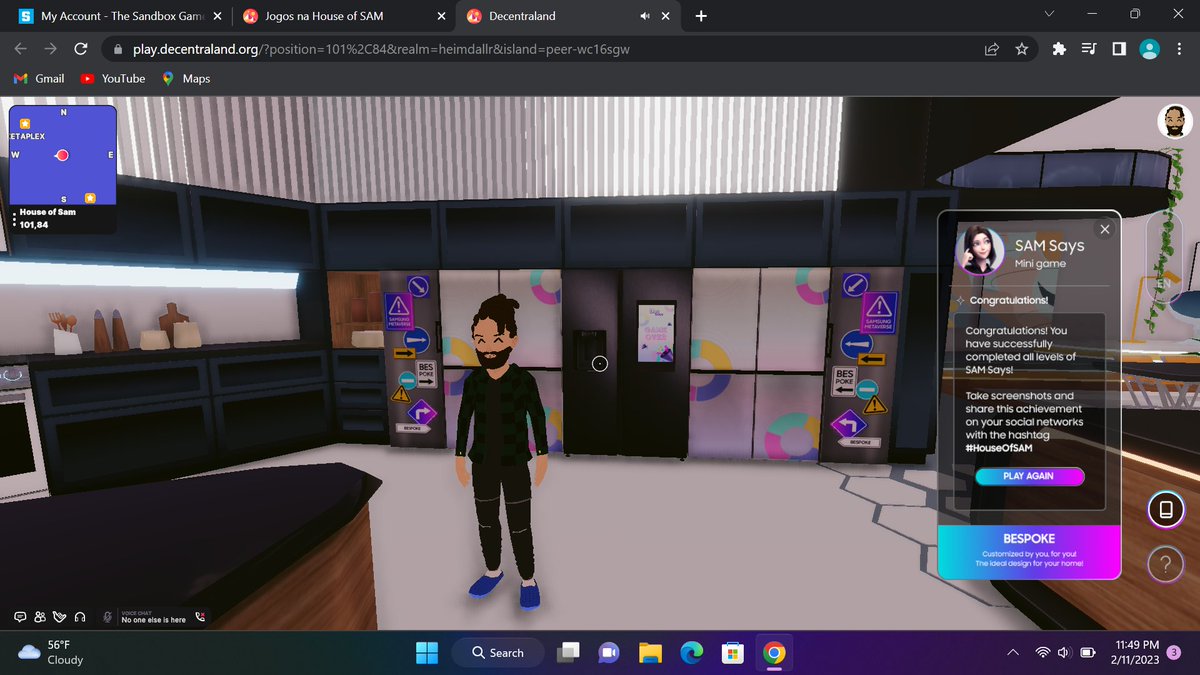Open File Explorer from the taskbar
This screenshot has width=1200, height=675.
click(x=650, y=652)
